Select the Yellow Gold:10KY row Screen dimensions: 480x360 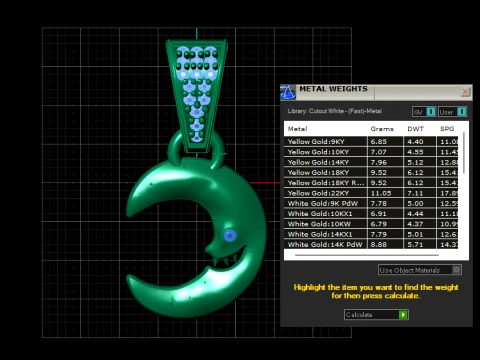(371, 152)
